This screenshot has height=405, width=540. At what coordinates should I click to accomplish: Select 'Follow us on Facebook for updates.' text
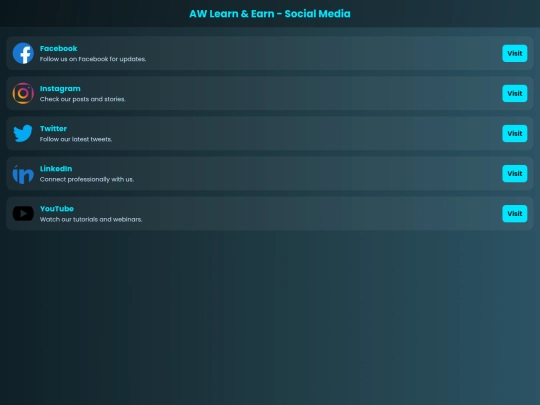pos(93,59)
